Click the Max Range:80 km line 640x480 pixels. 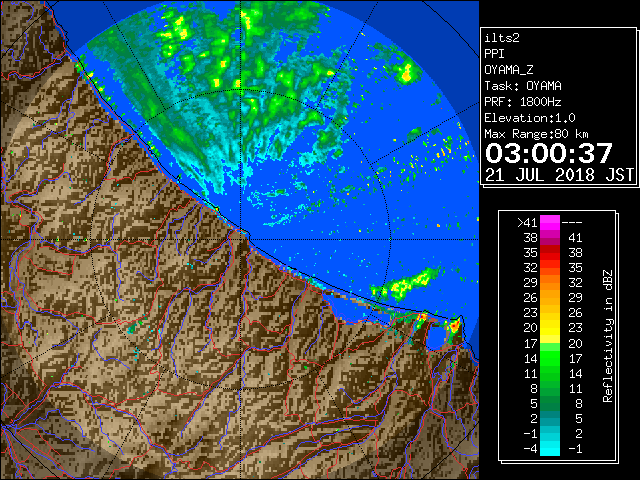(x=536, y=134)
